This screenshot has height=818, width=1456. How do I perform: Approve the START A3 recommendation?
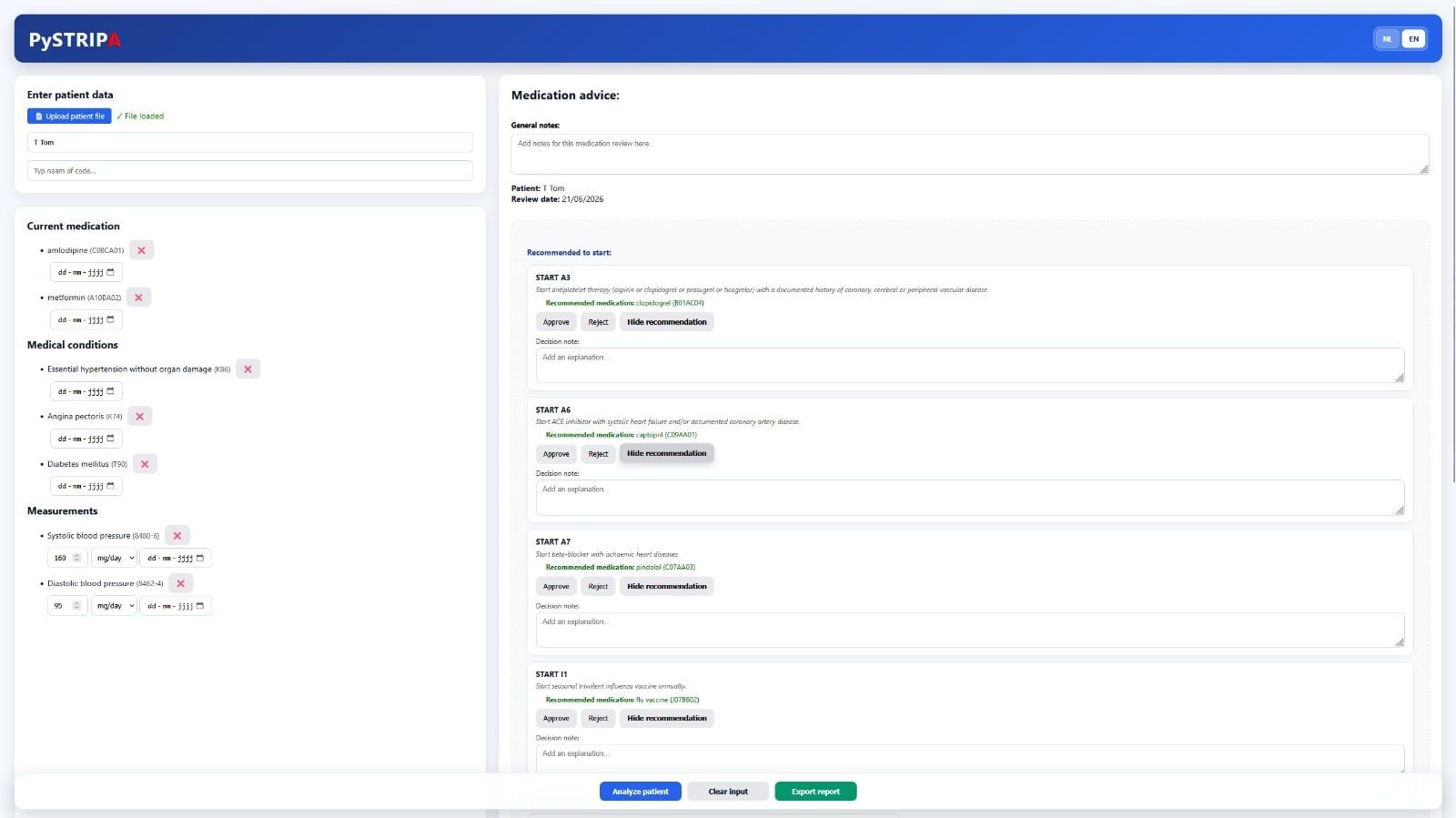[556, 322]
